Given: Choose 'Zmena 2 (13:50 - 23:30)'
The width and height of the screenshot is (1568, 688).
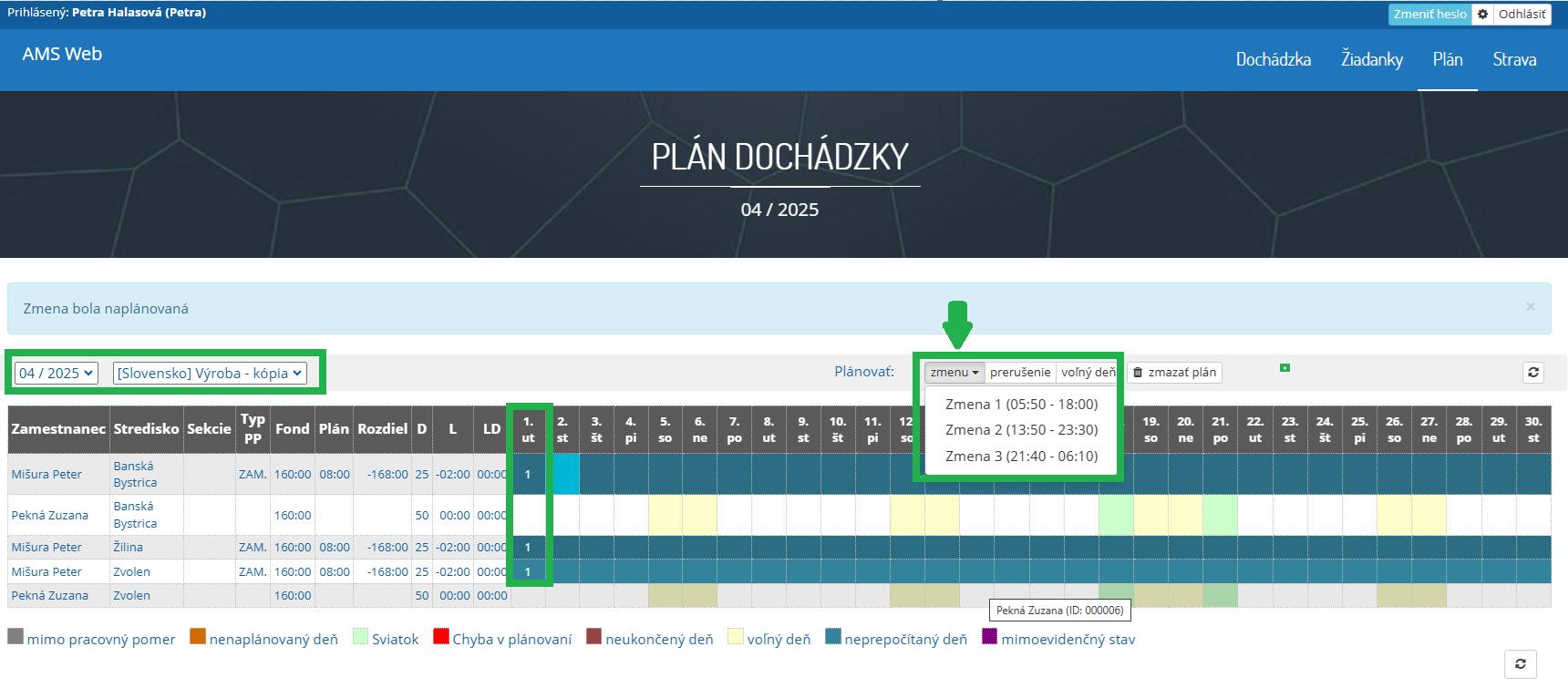Looking at the screenshot, I should click(1021, 429).
